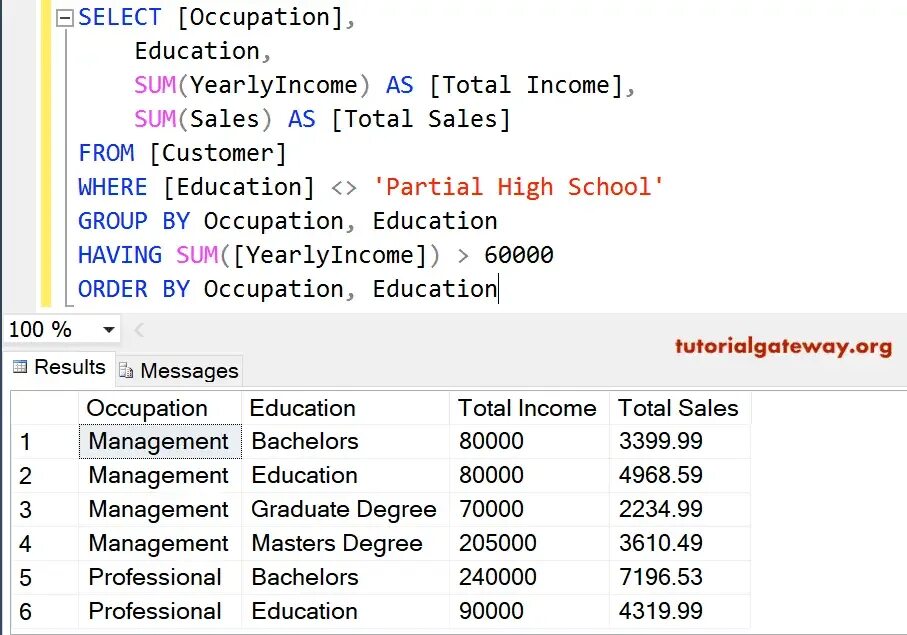This screenshot has height=635, width=907.
Task: Select result row number 5
Action: 45,578
